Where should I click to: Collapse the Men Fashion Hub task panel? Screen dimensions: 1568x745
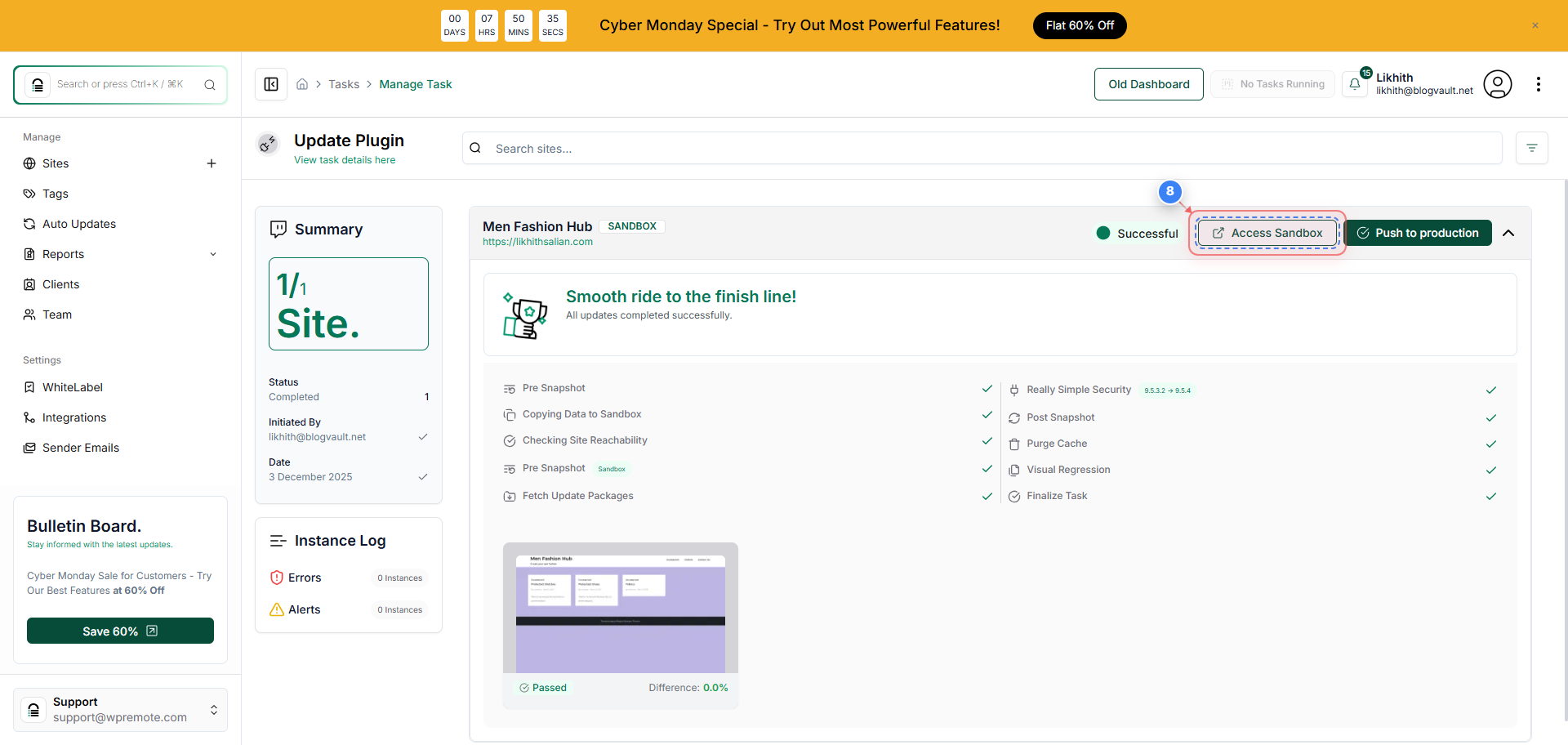click(x=1508, y=233)
